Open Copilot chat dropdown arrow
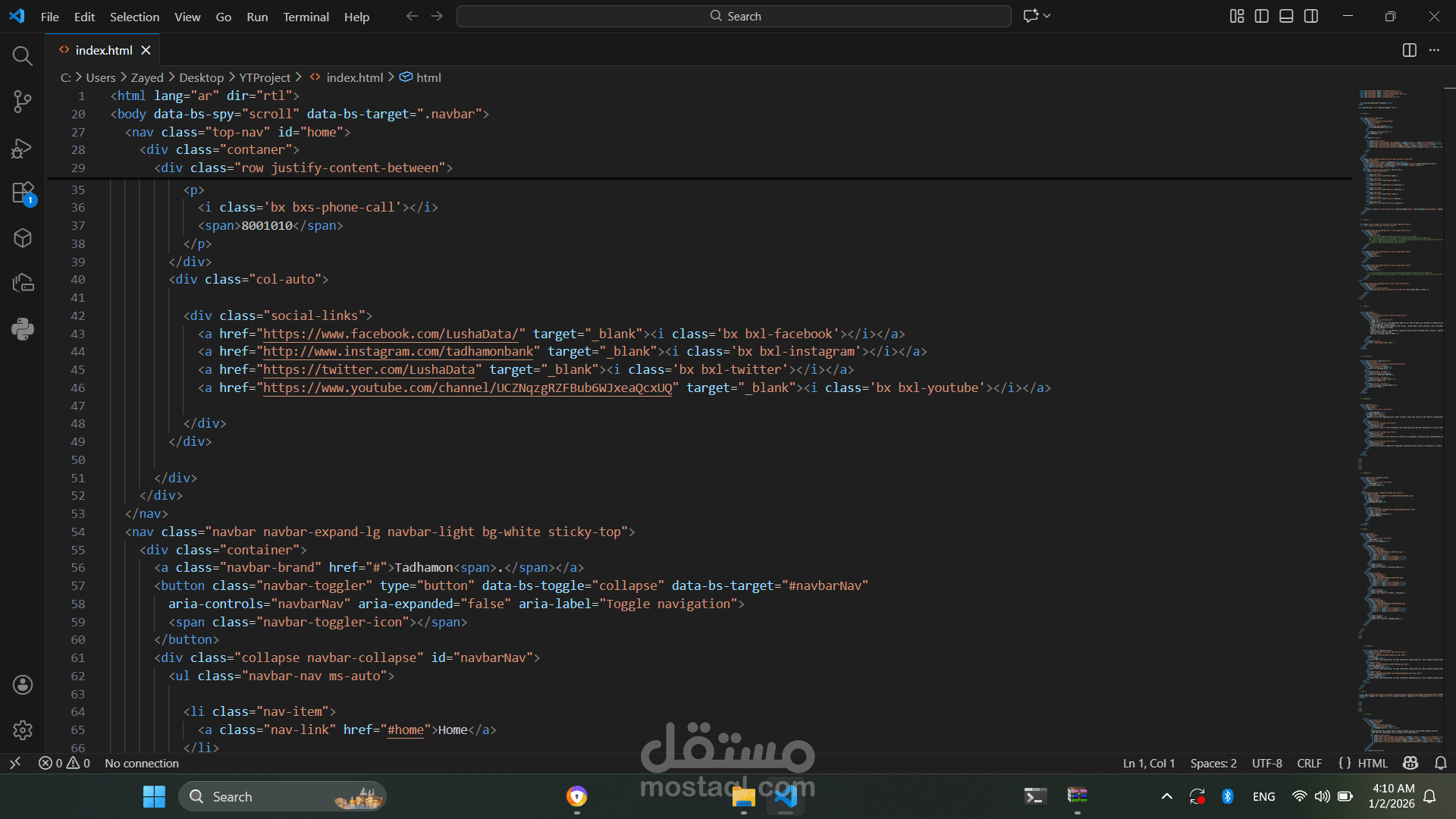 point(1047,16)
